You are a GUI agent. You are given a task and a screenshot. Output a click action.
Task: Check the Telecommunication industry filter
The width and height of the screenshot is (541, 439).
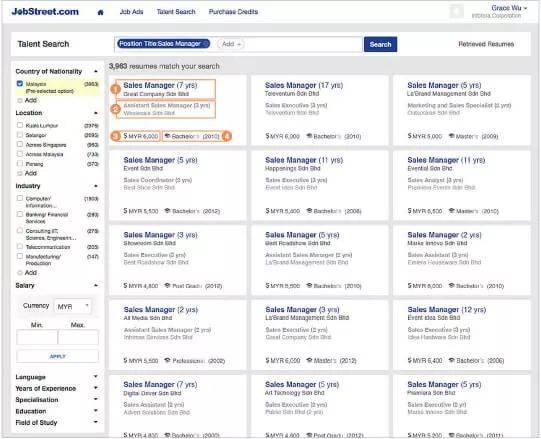coord(20,246)
